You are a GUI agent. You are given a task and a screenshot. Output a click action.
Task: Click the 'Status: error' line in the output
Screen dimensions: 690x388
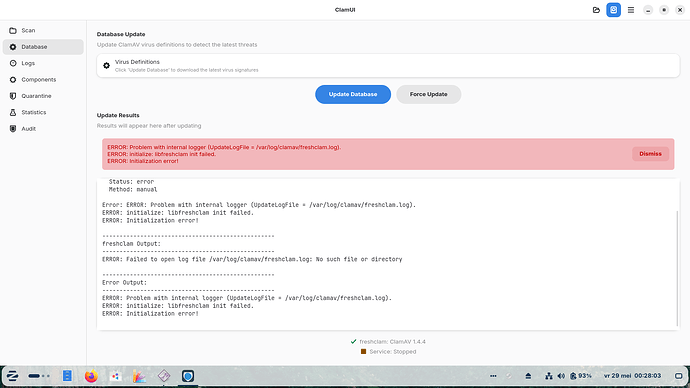coord(131,181)
